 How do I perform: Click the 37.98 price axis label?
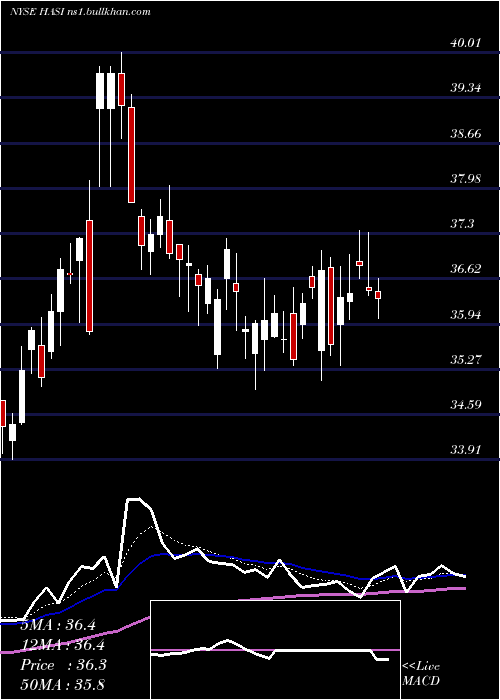466,179
